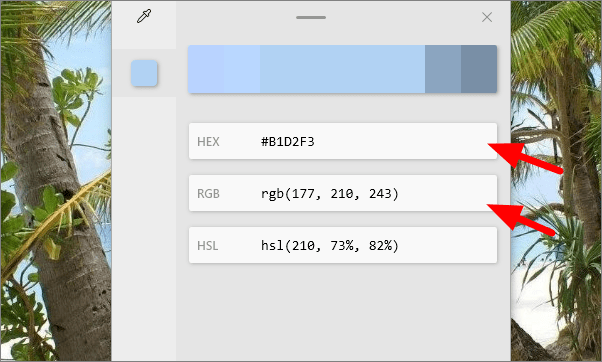Click the rgb(177, 210, 243) text

(x=330, y=193)
